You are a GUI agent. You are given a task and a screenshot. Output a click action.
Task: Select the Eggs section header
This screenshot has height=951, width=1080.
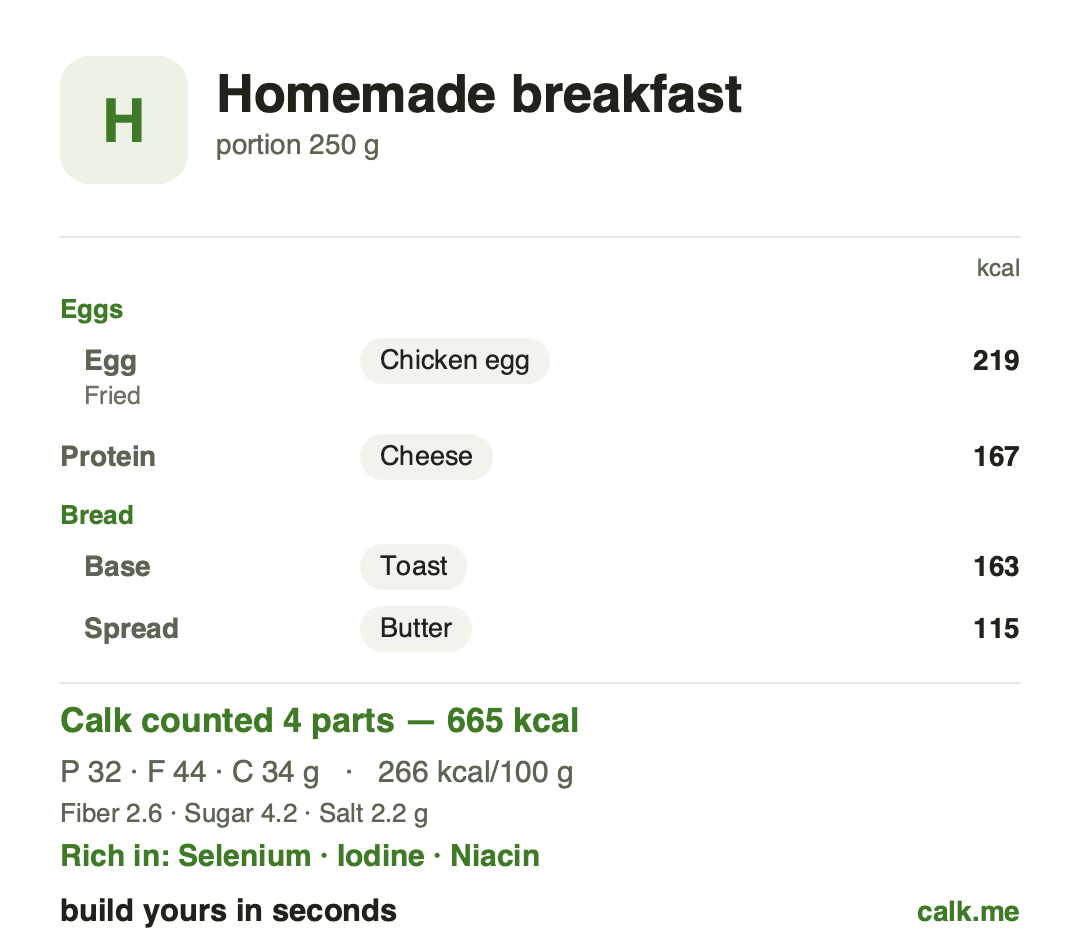coord(92,310)
